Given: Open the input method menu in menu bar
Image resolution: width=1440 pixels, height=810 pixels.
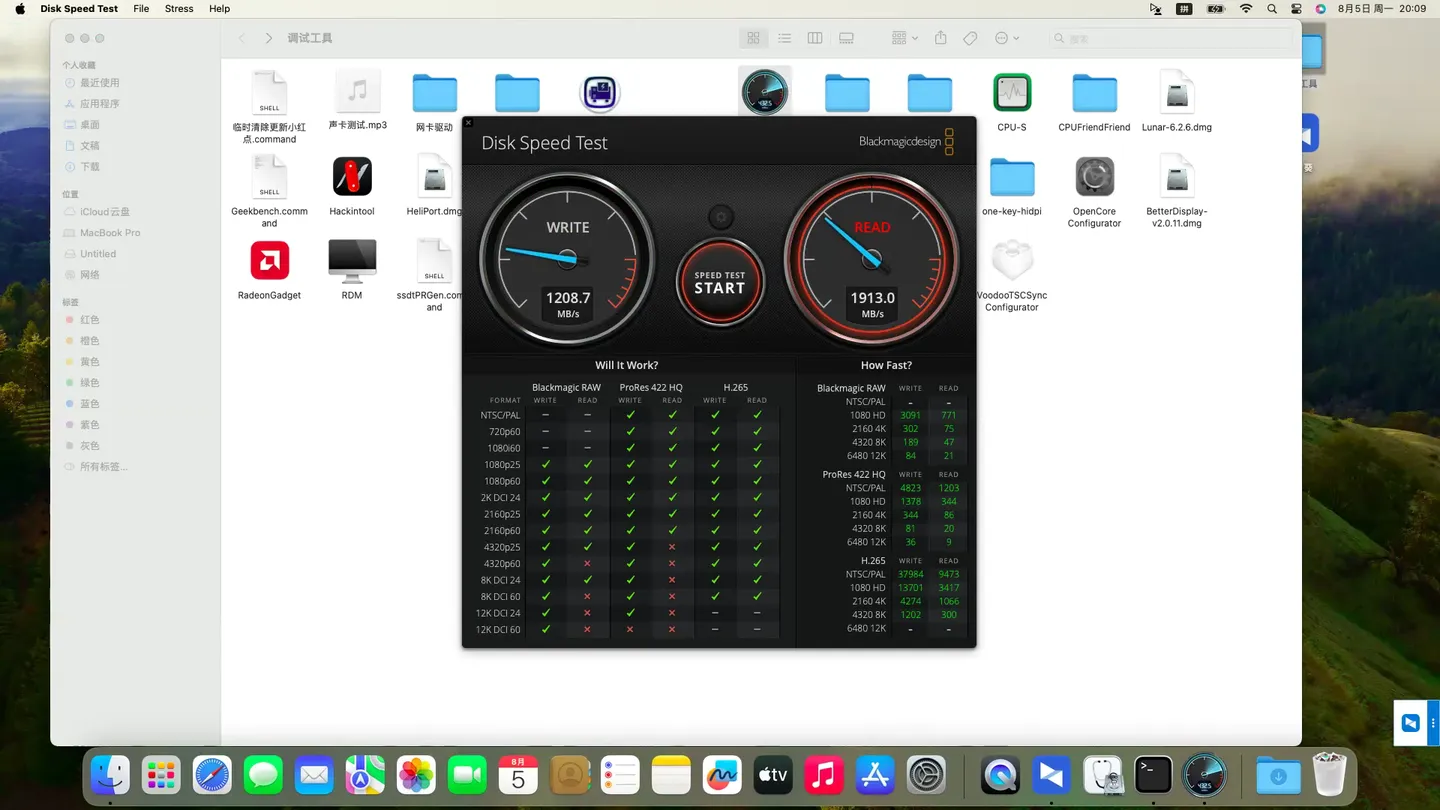Looking at the screenshot, I should (x=1184, y=9).
